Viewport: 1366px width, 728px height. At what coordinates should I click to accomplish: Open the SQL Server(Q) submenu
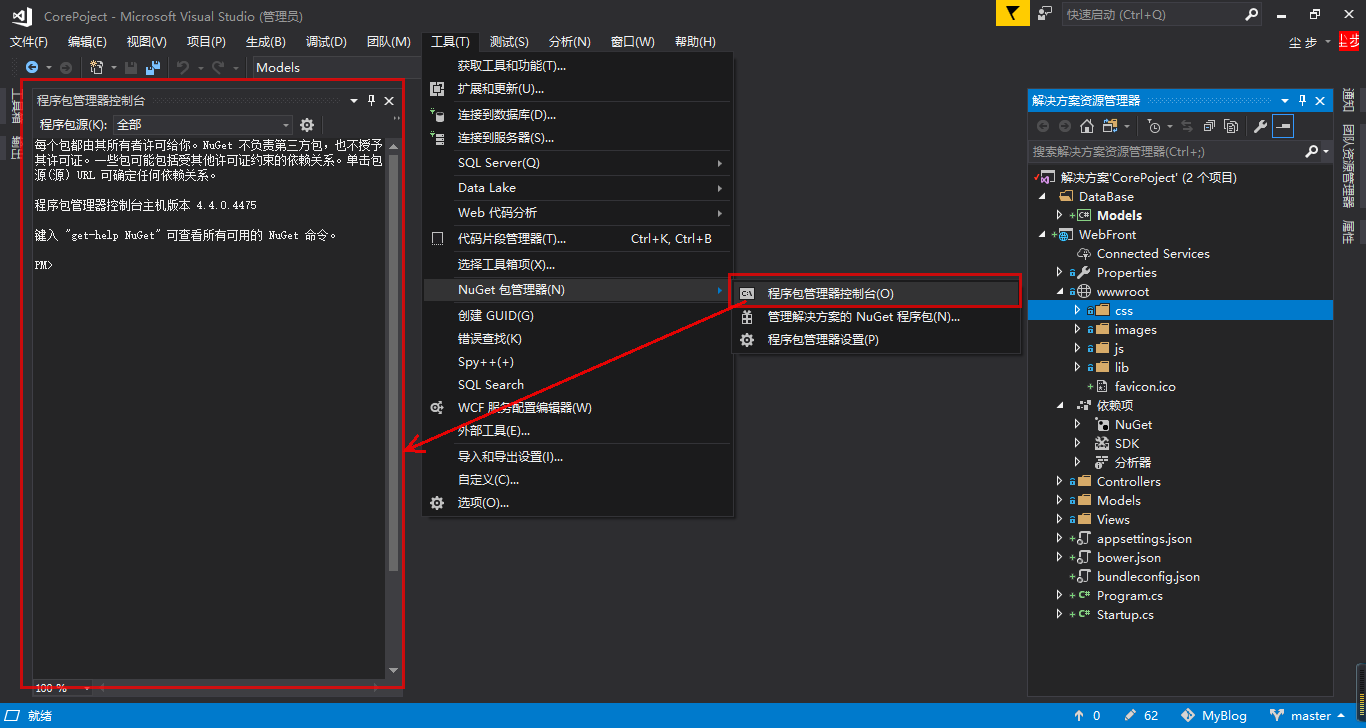coord(578,163)
